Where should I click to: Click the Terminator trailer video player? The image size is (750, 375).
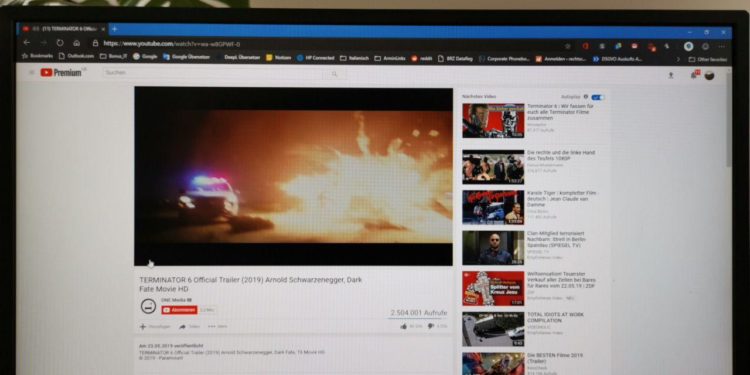(293, 176)
